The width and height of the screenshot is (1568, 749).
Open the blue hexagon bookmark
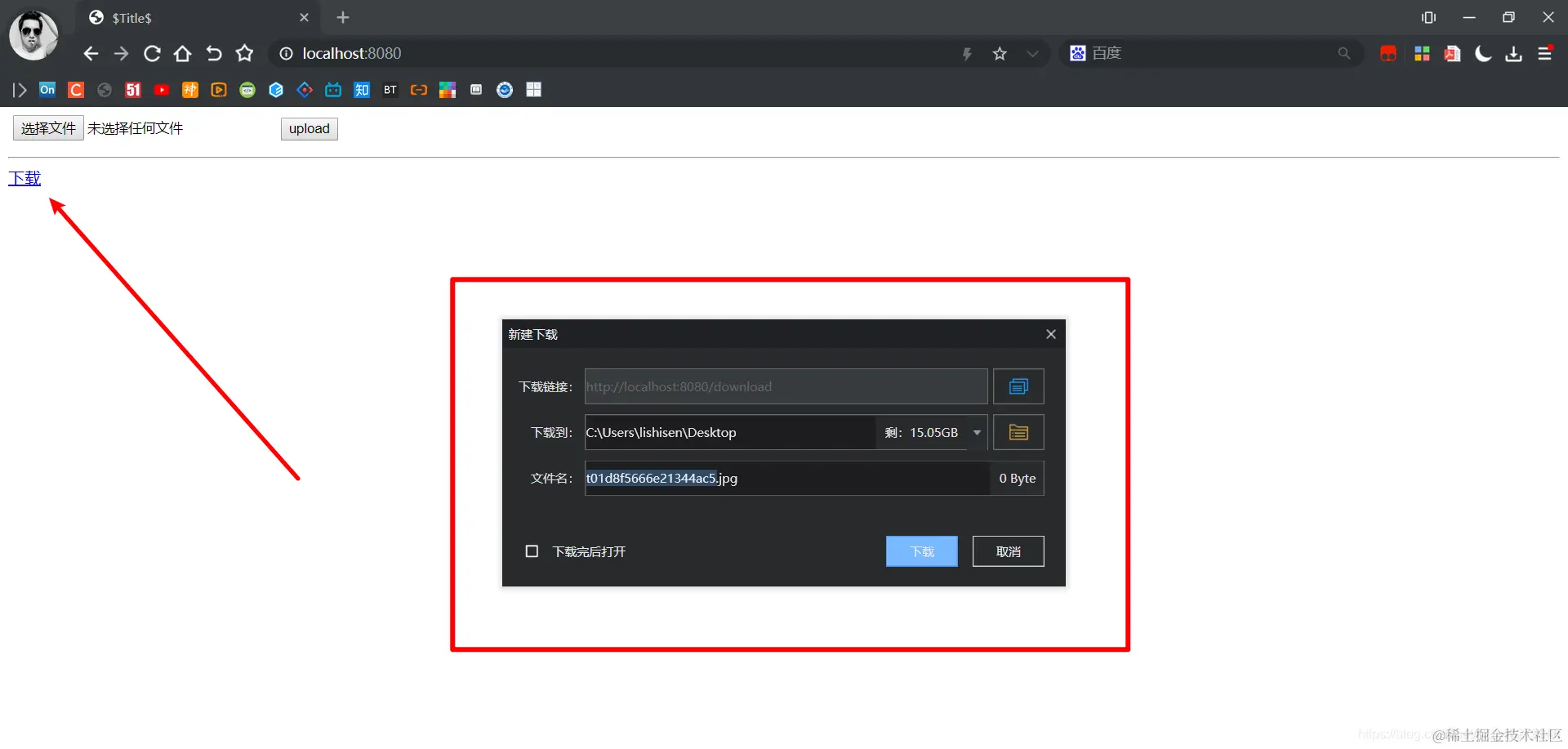[276, 90]
